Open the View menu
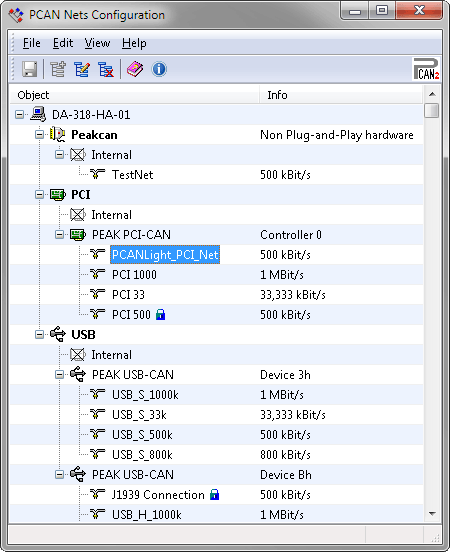 [97, 43]
